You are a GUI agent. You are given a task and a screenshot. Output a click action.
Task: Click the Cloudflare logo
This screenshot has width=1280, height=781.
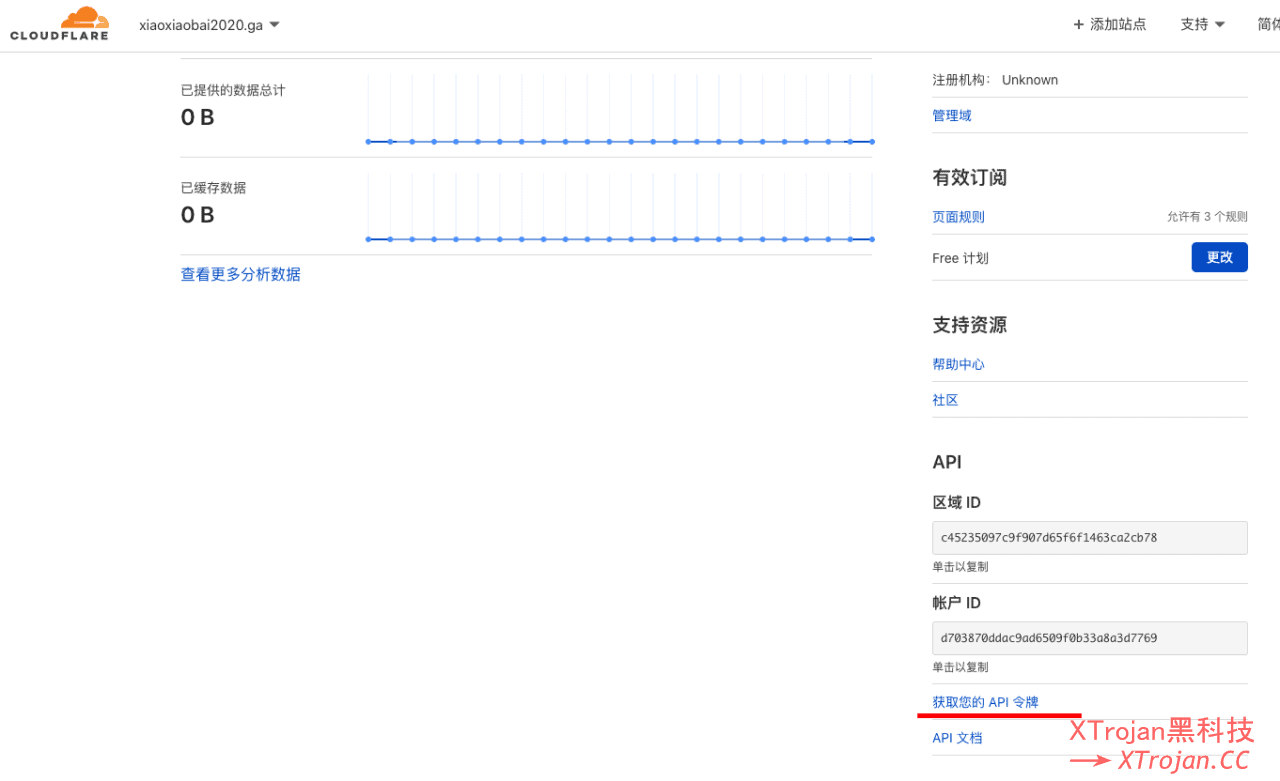(59, 24)
